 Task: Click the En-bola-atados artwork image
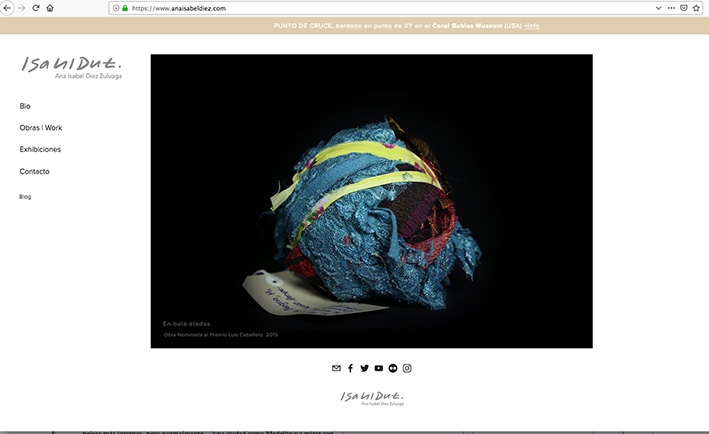click(x=372, y=201)
